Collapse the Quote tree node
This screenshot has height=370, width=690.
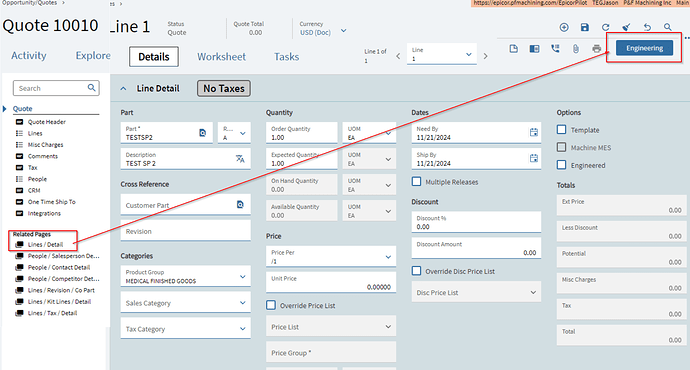tap(4, 109)
